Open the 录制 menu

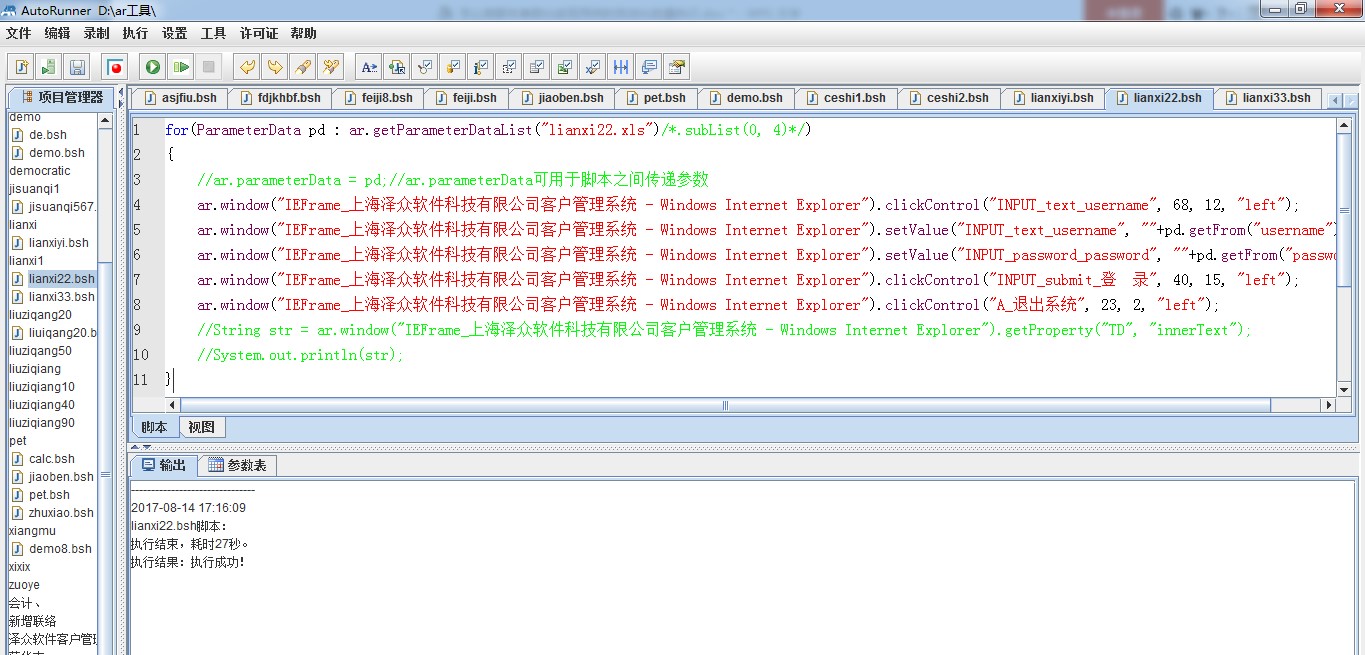96,33
